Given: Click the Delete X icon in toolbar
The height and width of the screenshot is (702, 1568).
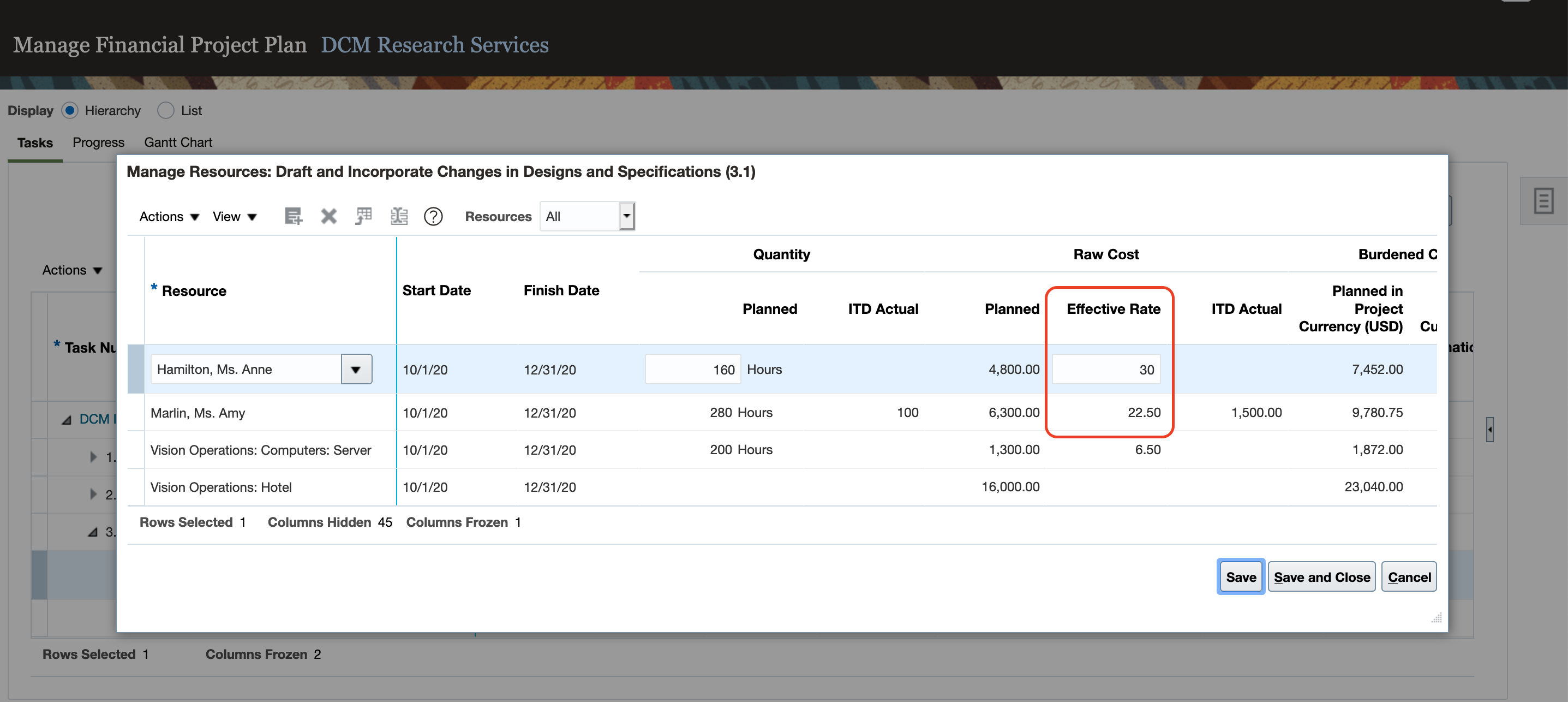Looking at the screenshot, I should (328, 216).
